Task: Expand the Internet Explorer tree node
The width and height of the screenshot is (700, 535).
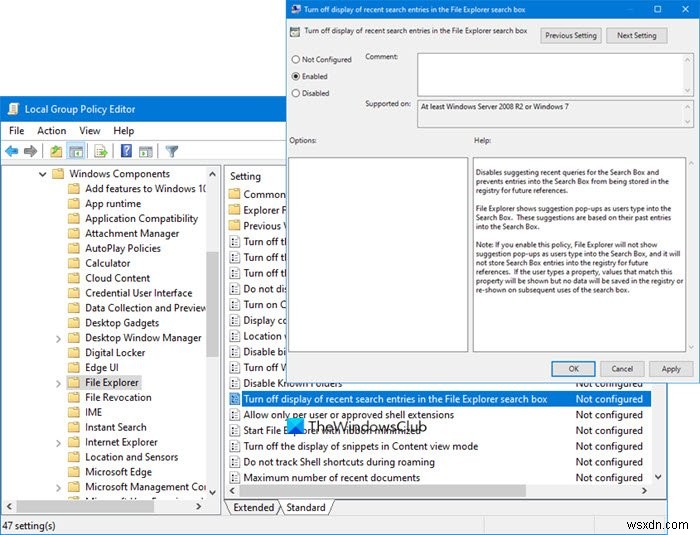Action: click(58, 443)
